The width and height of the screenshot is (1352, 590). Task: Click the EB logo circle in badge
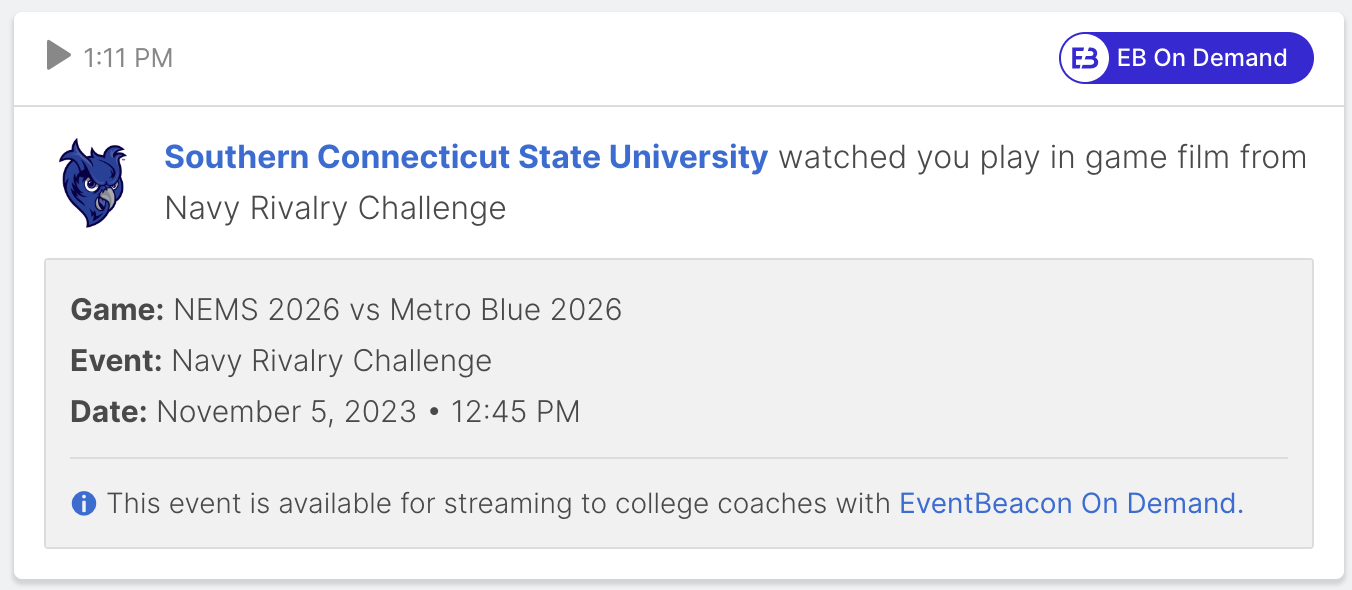[1085, 58]
